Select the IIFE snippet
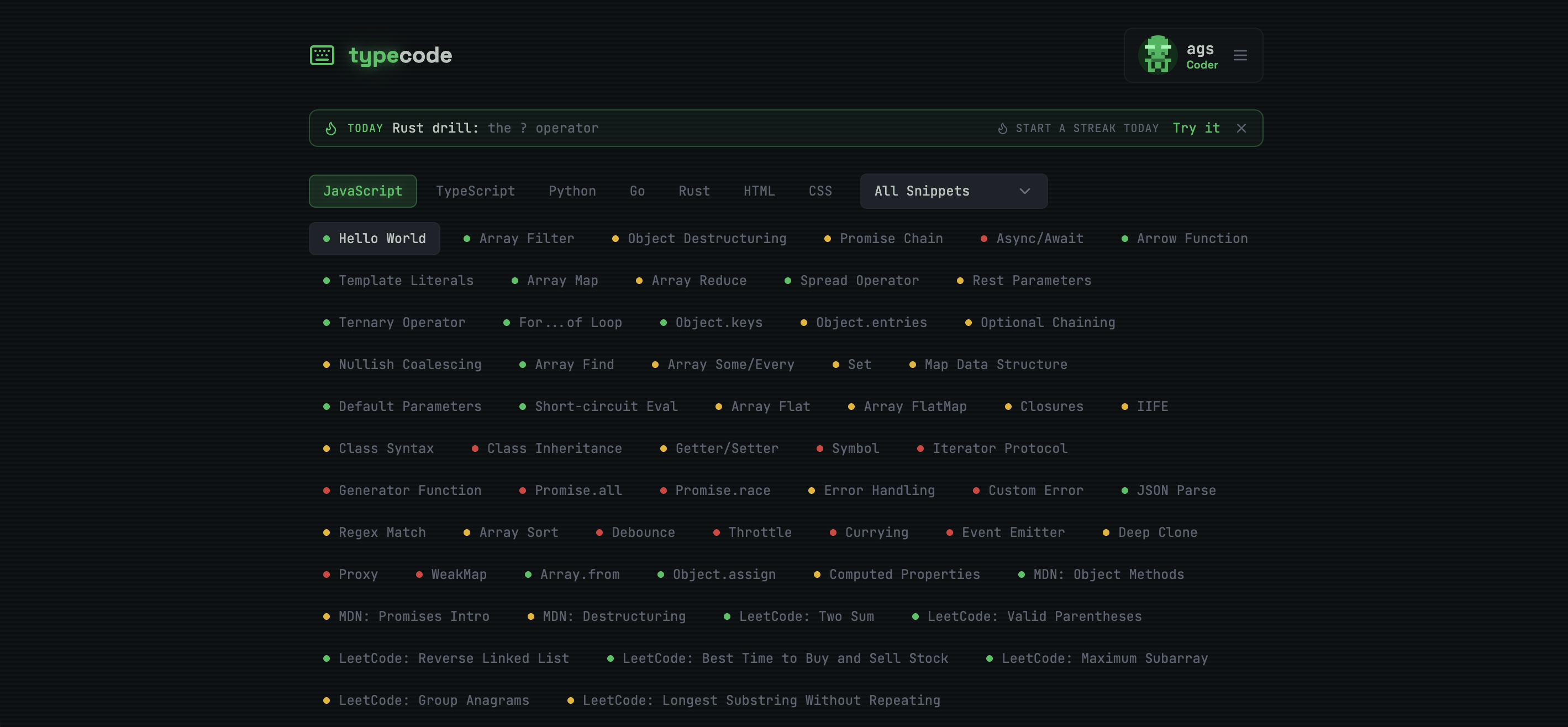1568x727 pixels. pos(1145,407)
